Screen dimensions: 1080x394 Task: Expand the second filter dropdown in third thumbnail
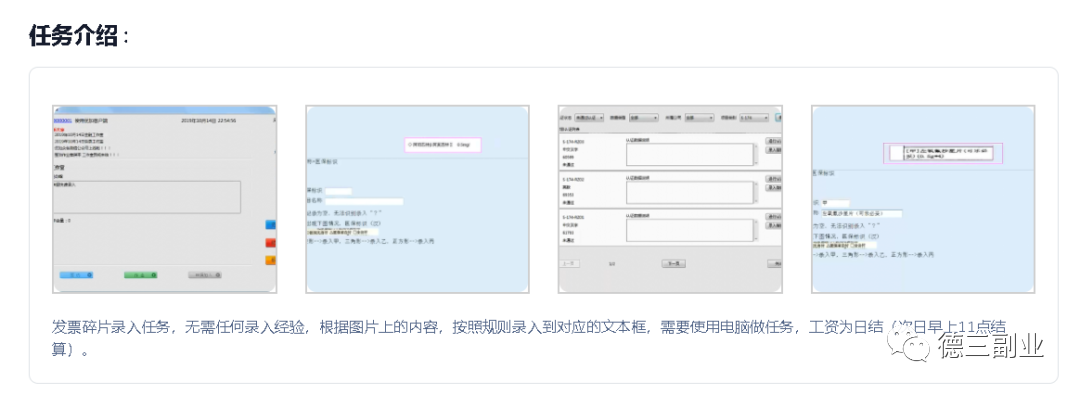tap(644, 118)
